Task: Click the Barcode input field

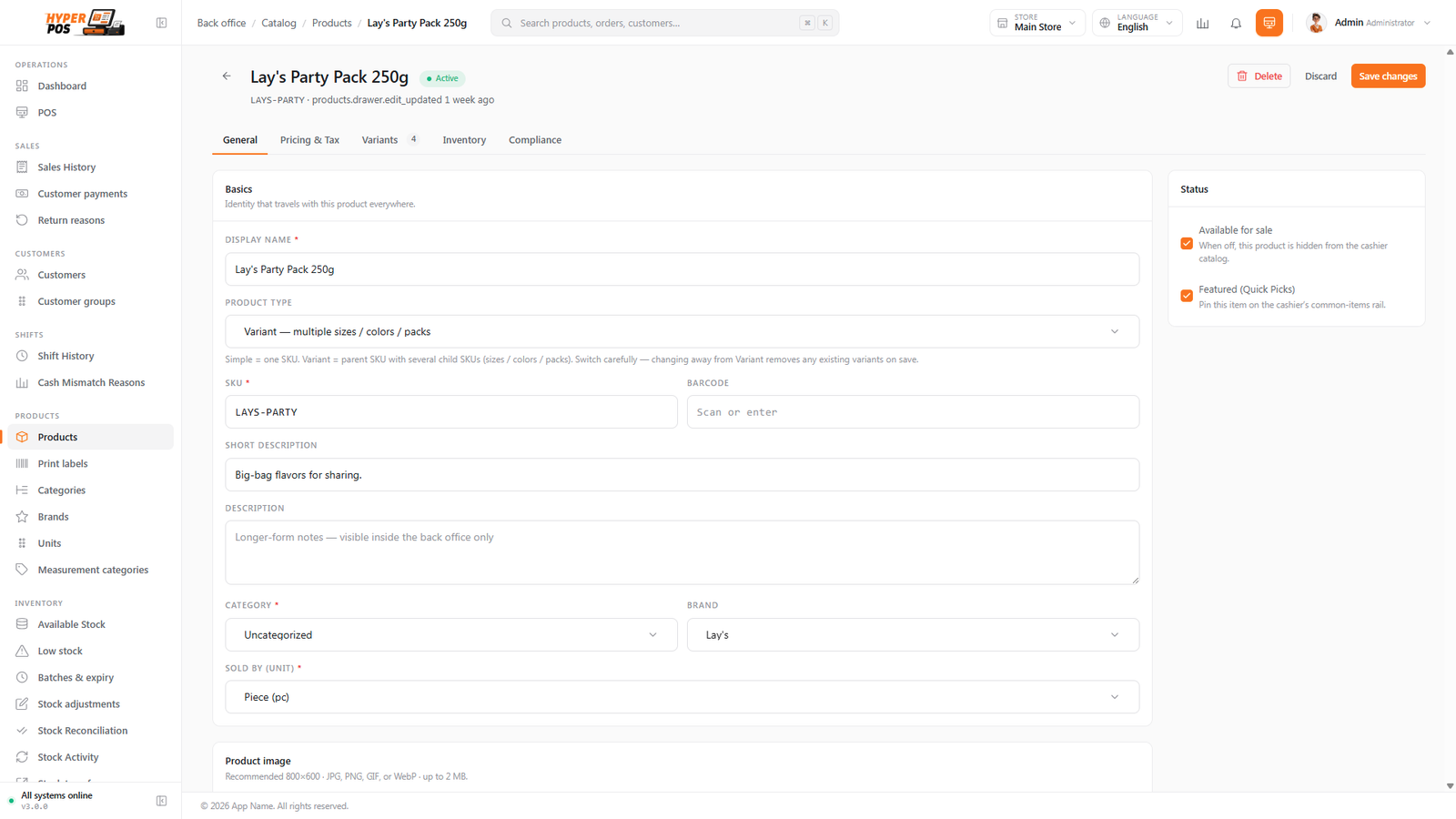Action: point(913,411)
